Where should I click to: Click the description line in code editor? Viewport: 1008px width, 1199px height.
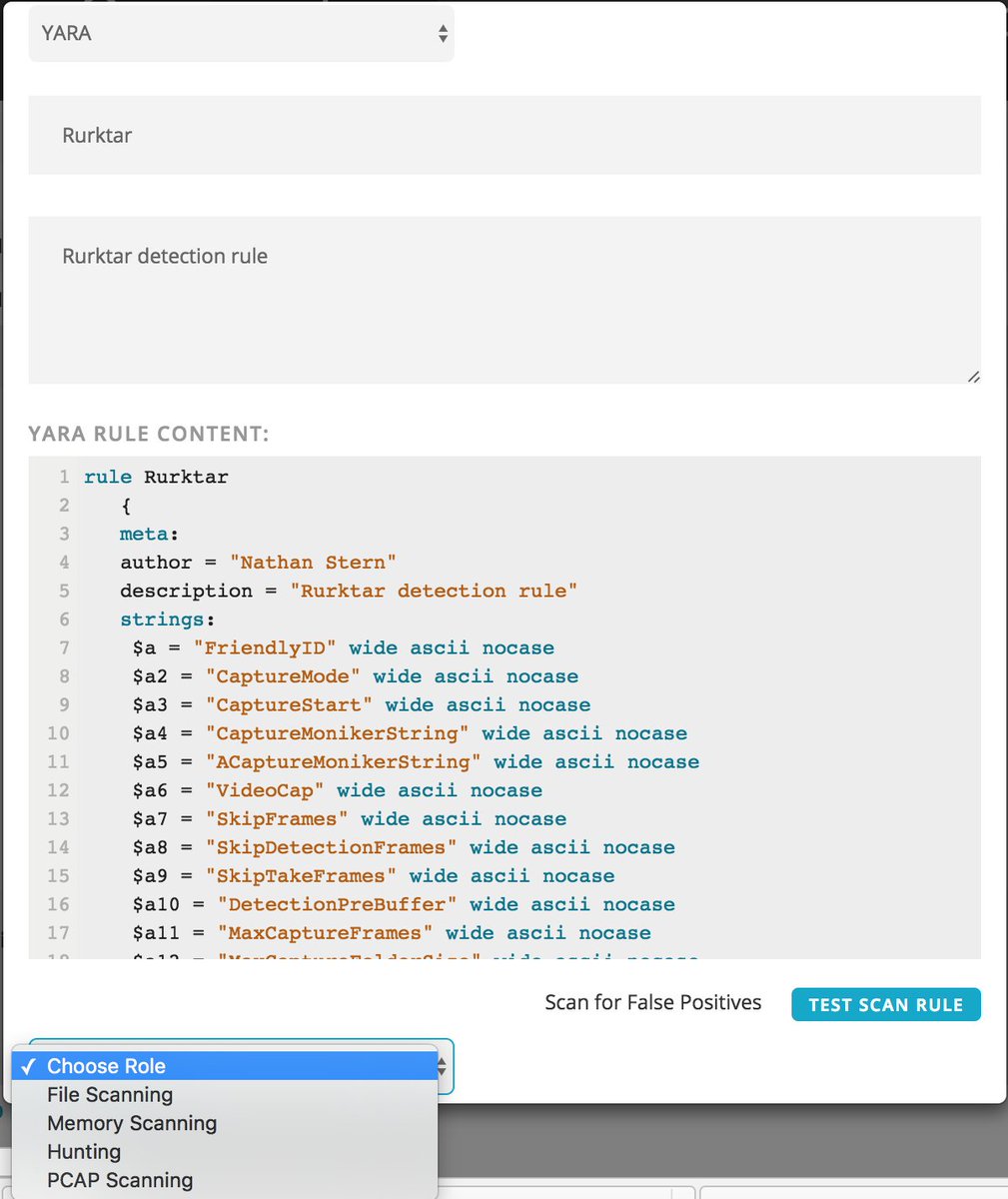(x=349, y=591)
